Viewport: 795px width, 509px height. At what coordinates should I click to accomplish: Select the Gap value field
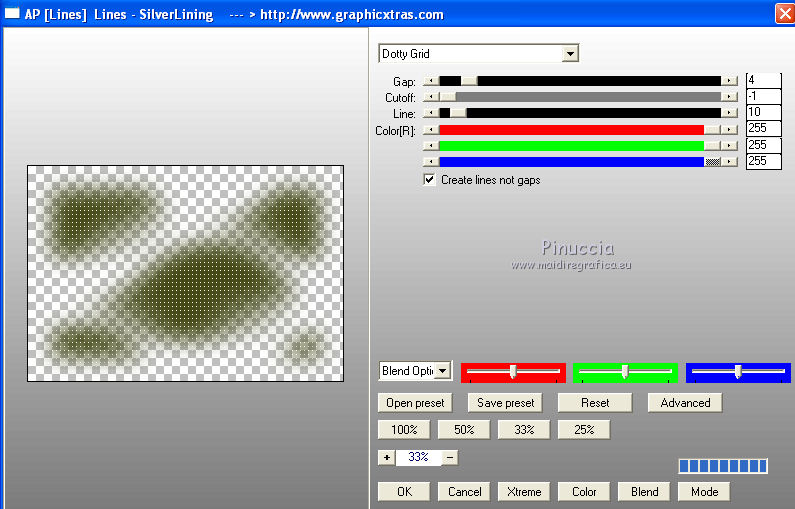coord(764,81)
